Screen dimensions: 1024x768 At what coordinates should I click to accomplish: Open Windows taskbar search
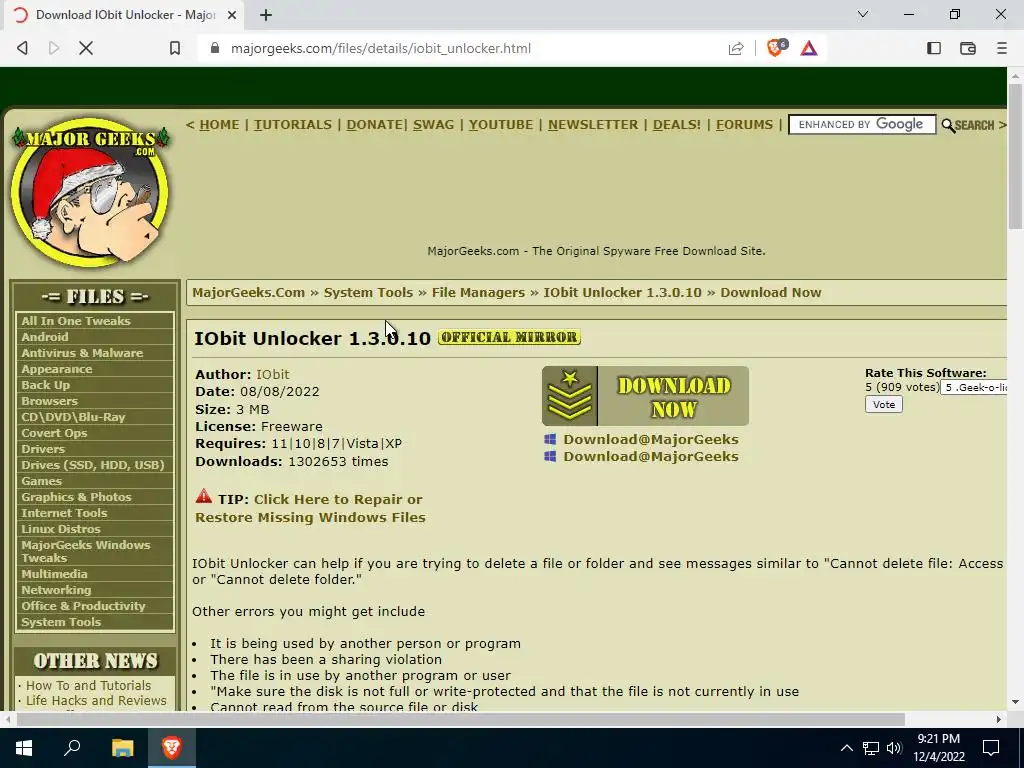pos(72,748)
